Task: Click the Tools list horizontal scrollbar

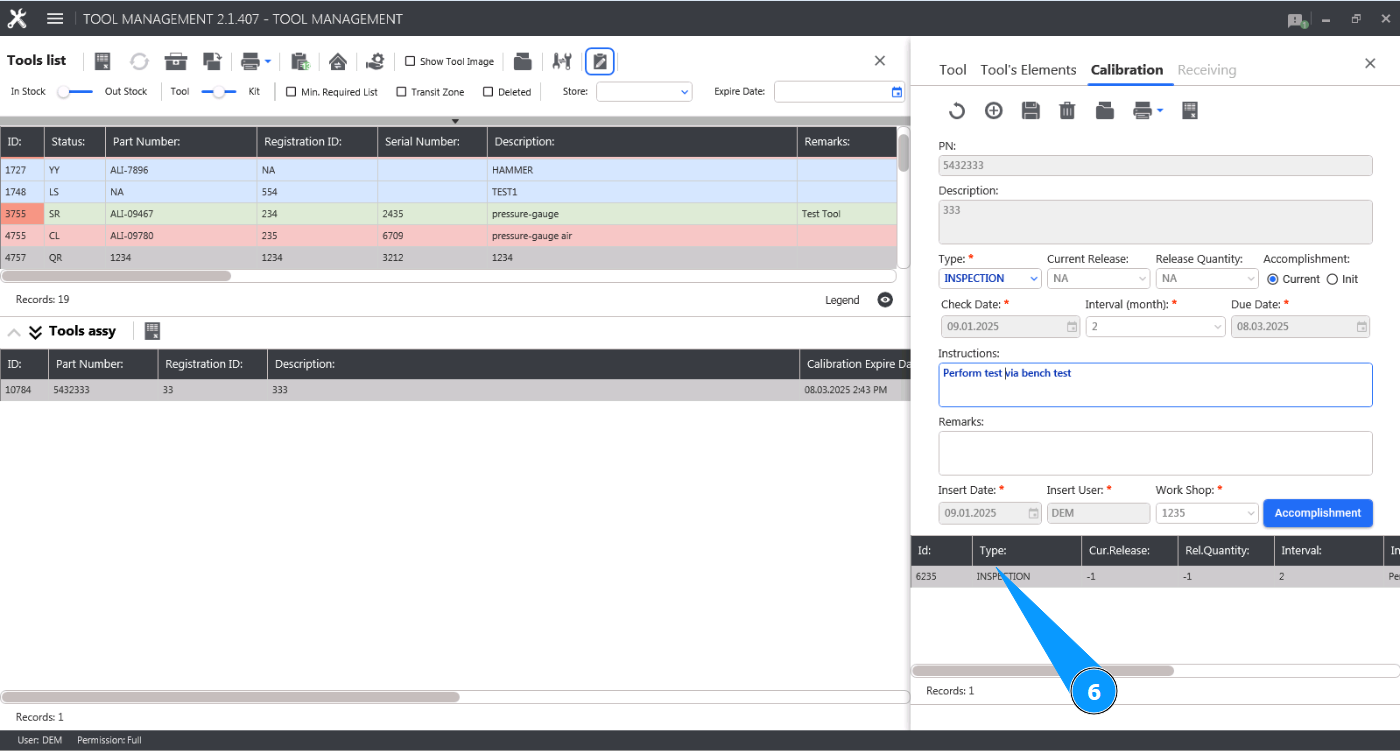Action: [116, 276]
